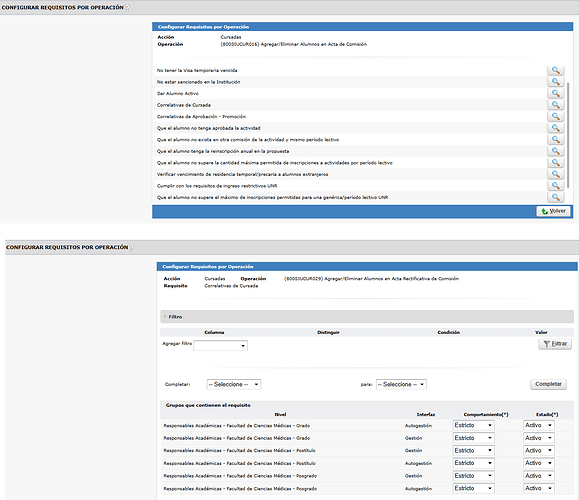The image size is (579, 500).
Task: Click magnifier icon for 'Ser Alumno Activo'
Action: click(x=555, y=93)
